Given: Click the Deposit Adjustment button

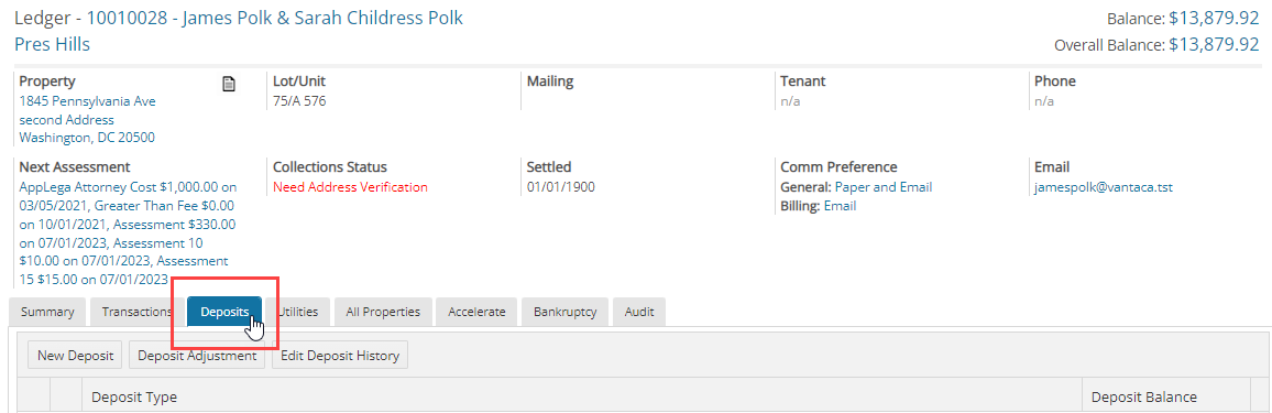Looking at the screenshot, I should [x=197, y=355].
